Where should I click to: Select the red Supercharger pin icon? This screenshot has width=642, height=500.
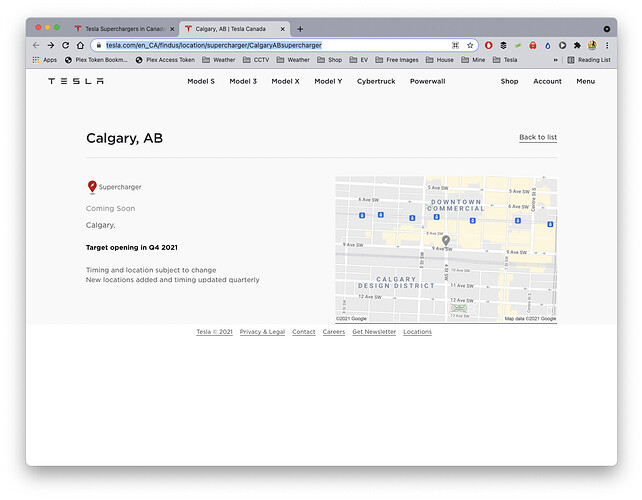(92, 187)
